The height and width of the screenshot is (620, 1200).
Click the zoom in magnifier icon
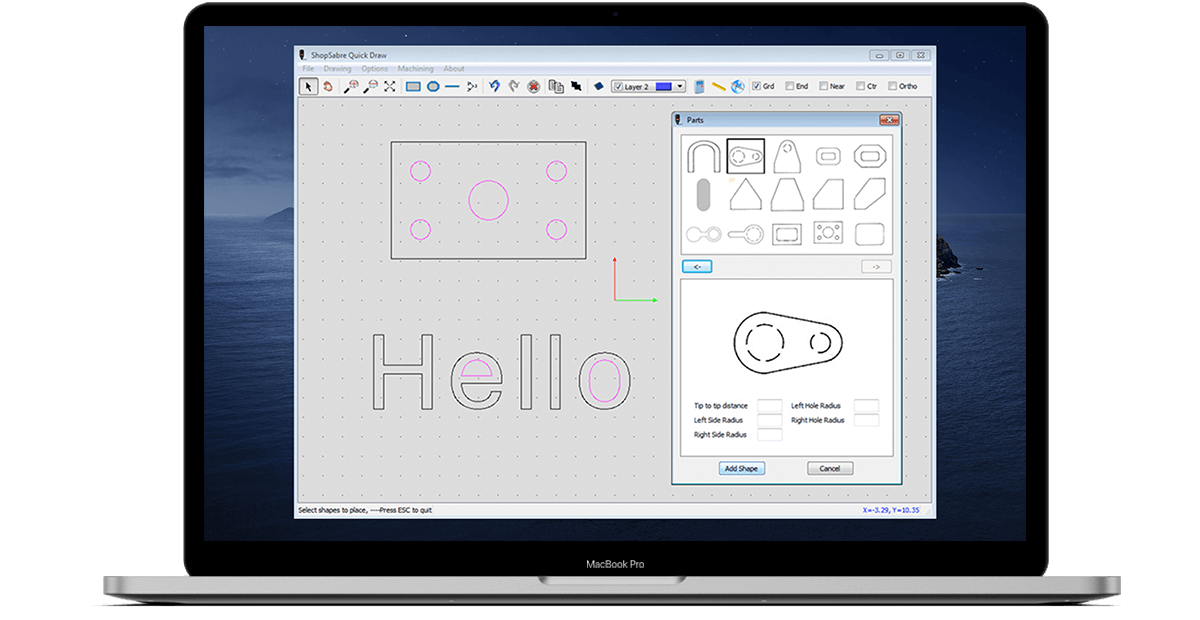pyautogui.click(x=351, y=87)
